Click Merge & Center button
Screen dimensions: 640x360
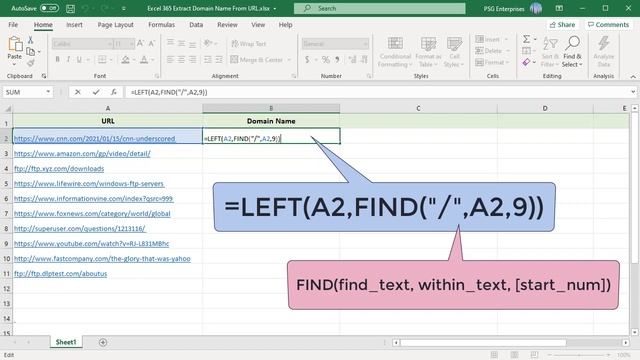coord(257,60)
